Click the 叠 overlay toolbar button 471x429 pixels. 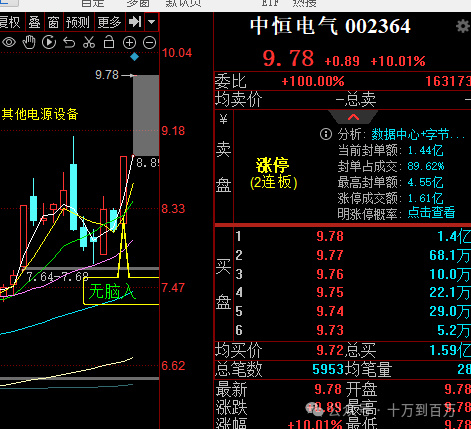pos(34,23)
